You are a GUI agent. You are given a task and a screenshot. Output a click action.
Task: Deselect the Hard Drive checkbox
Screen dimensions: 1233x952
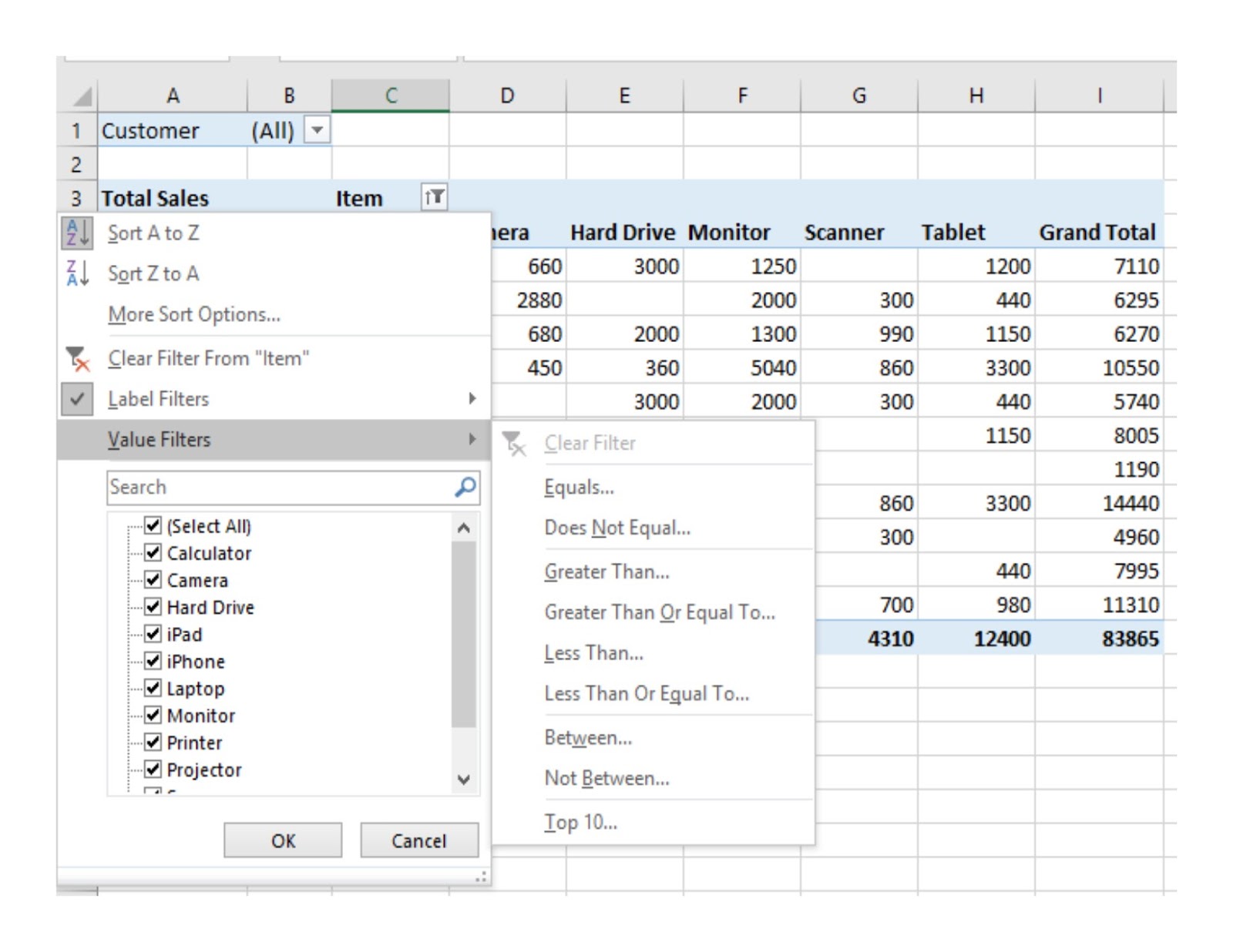tap(151, 607)
